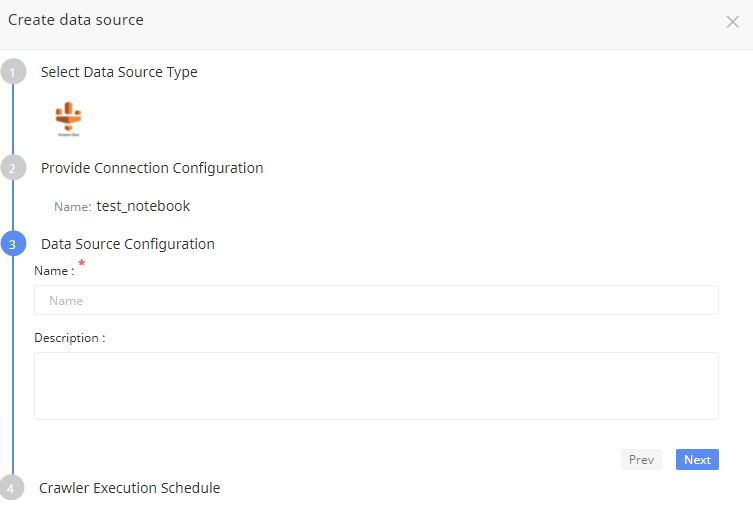Click inside the Description text area

coord(376,386)
